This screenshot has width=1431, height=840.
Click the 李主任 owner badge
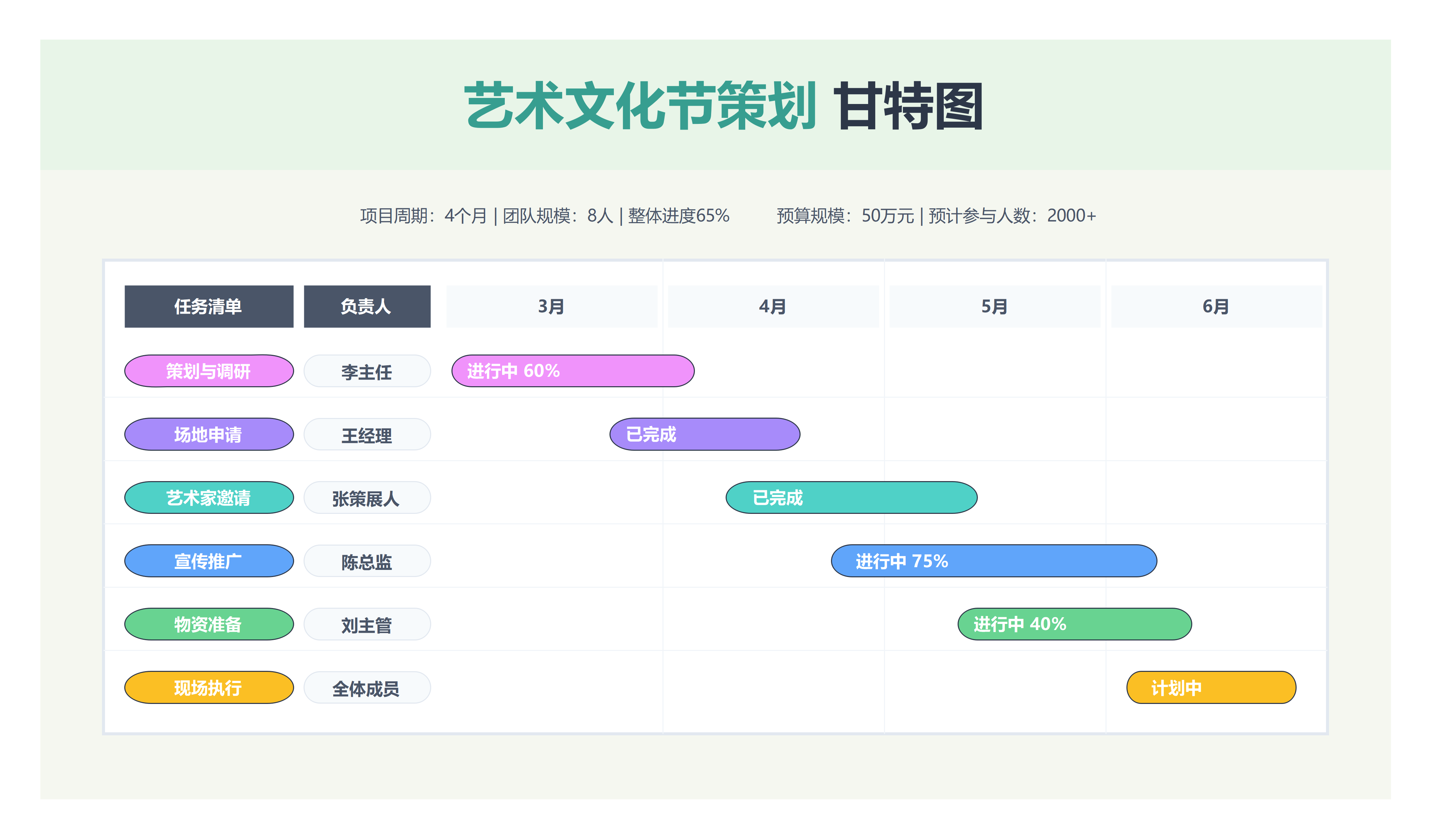click(x=367, y=371)
